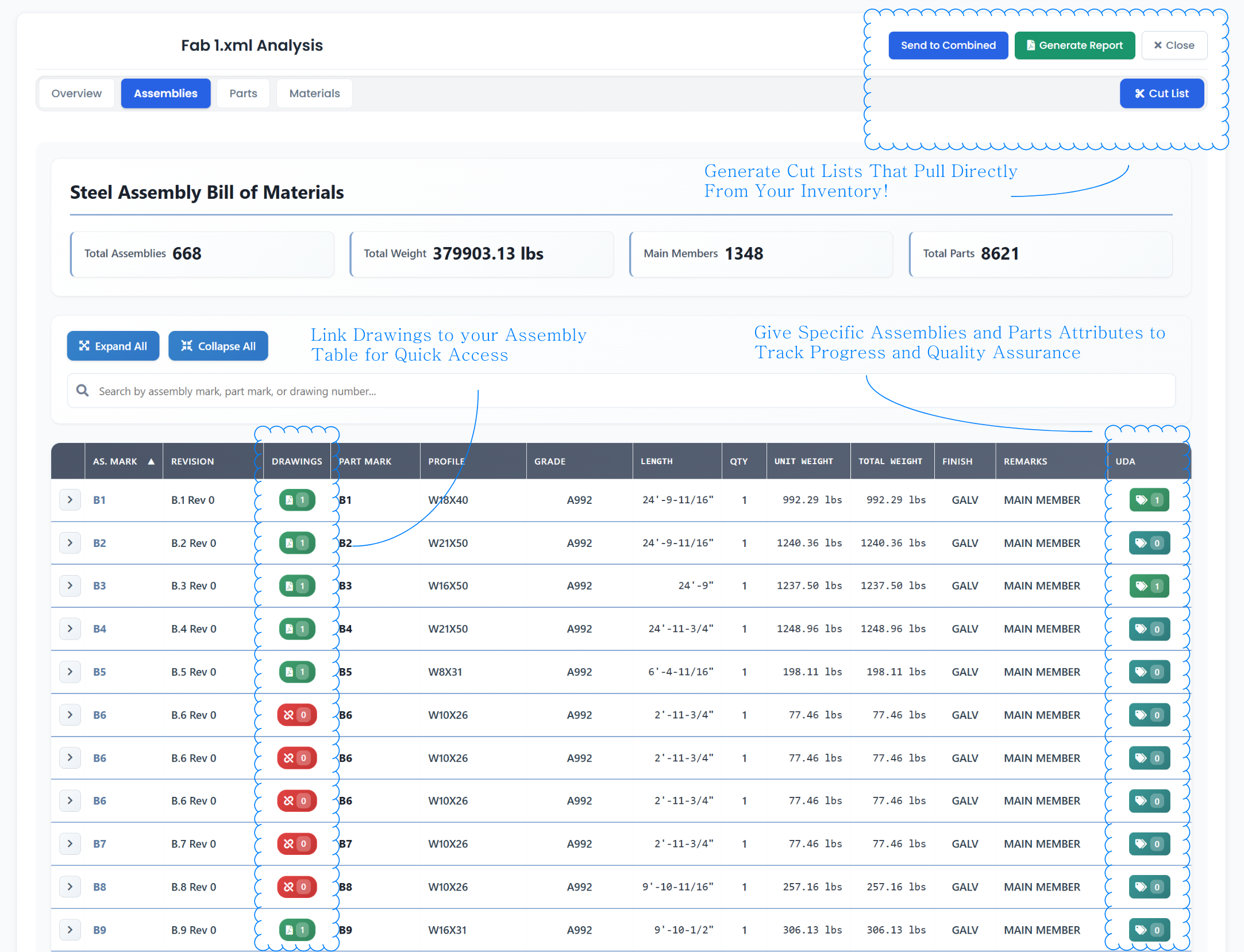
Task: Go to the Overview tab
Action: [76, 93]
